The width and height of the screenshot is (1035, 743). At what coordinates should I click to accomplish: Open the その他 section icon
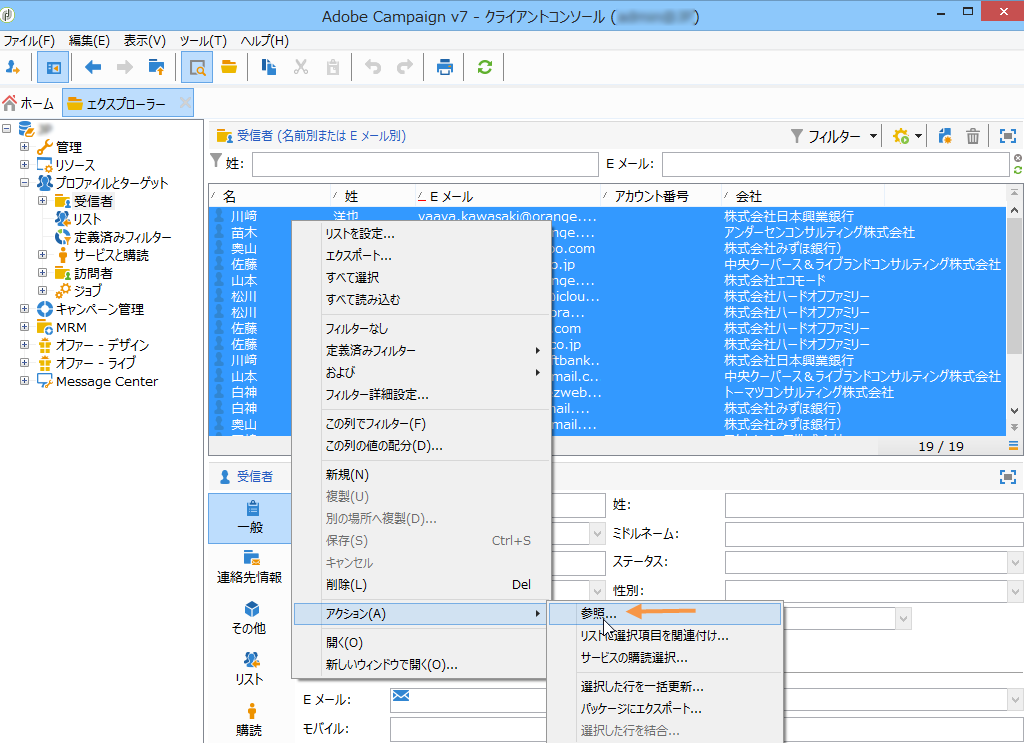[x=250, y=618]
